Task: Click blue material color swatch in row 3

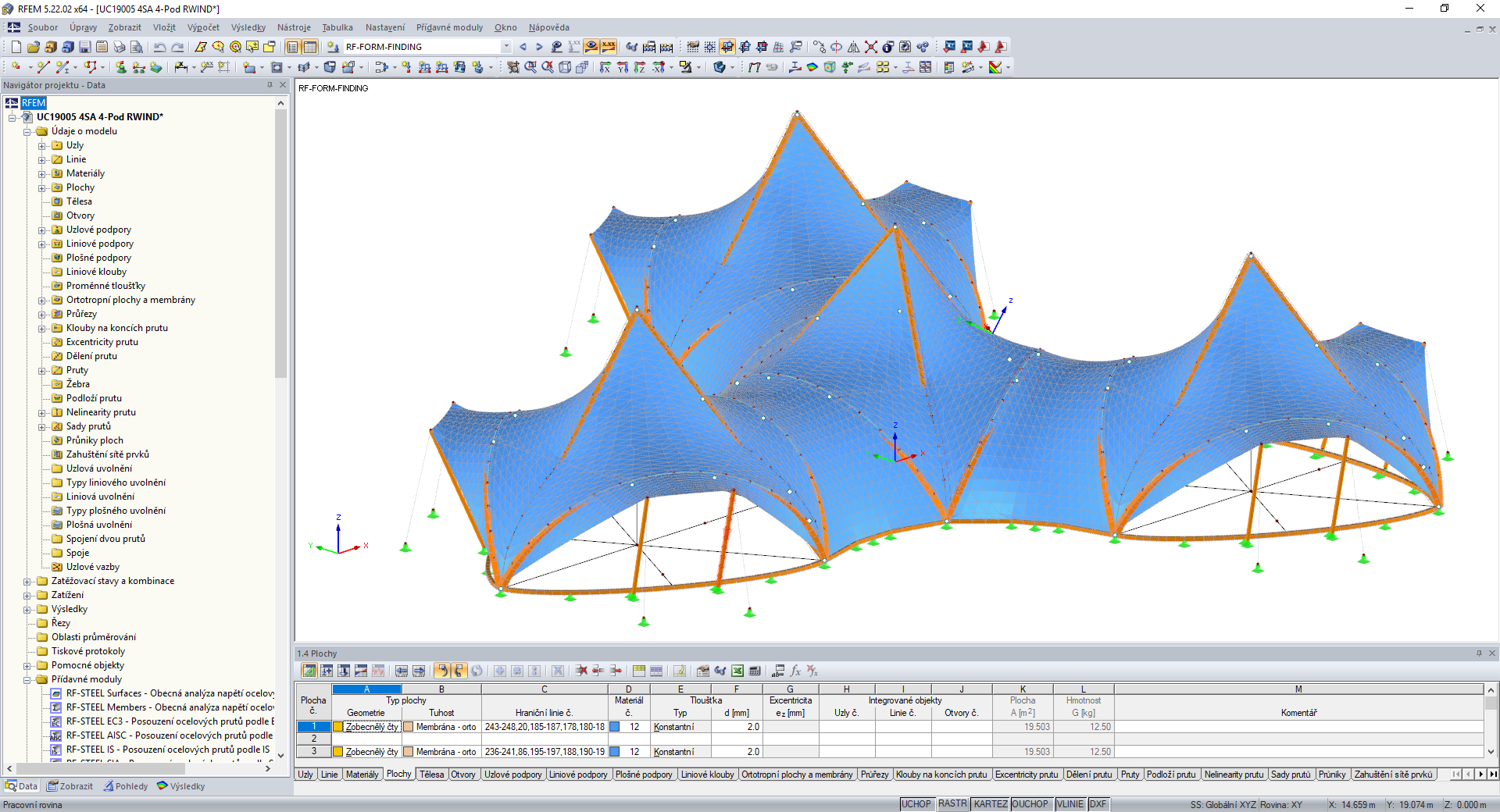Action: 615,752
